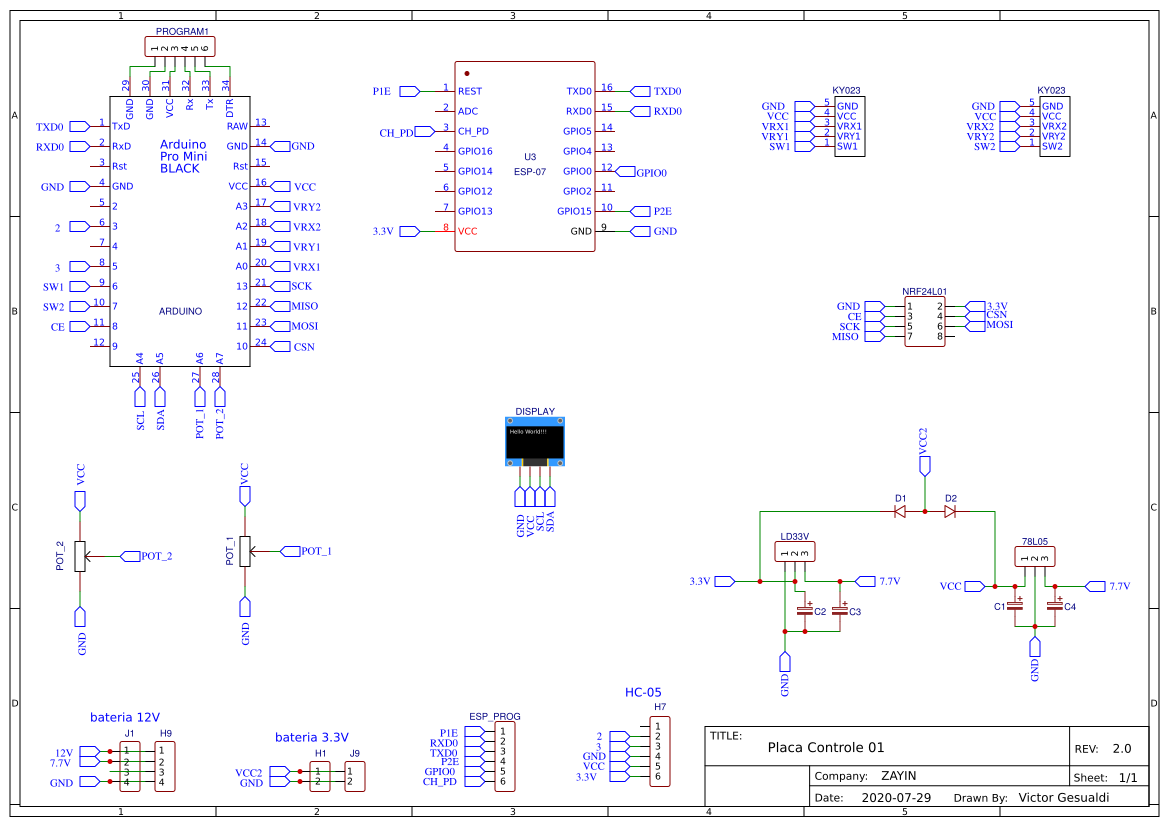Select the LD33V regulator symbol
This screenshot has height=827, width=1169.
point(795,552)
